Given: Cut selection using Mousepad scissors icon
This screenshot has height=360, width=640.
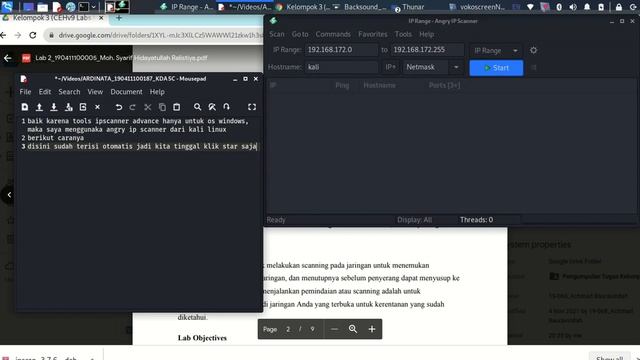Looking at the screenshot, I should pyautogui.click(x=147, y=107).
